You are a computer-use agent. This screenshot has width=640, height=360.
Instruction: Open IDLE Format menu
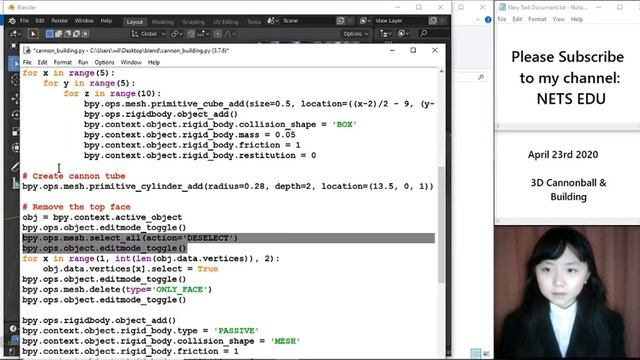pos(62,62)
